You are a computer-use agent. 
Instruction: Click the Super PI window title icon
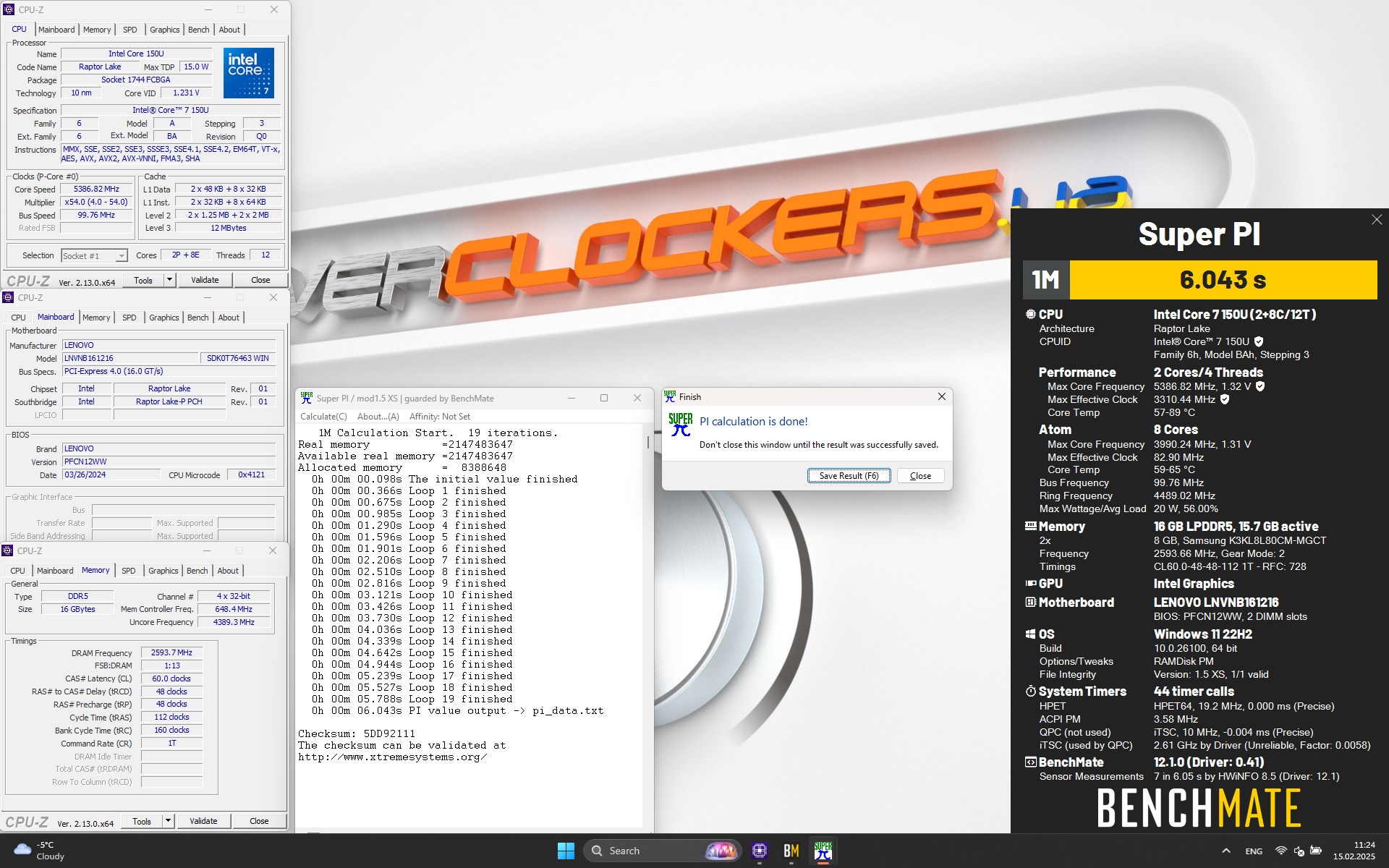point(307,398)
